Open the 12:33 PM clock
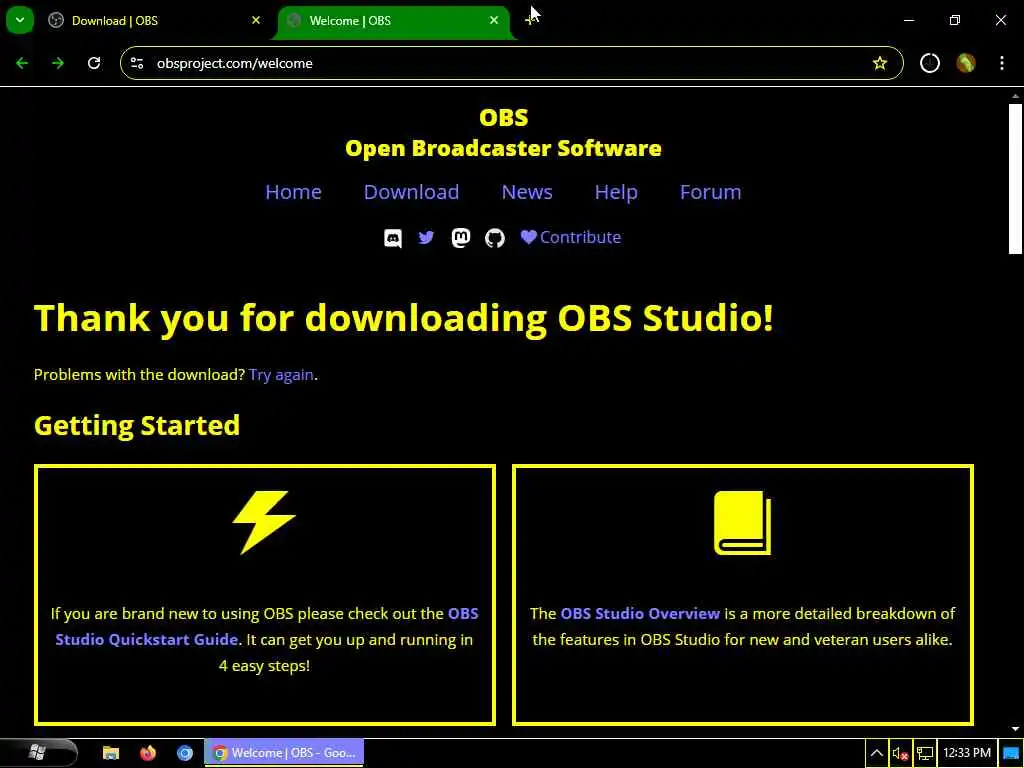Image resolution: width=1024 pixels, height=768 pixels. 967,753
